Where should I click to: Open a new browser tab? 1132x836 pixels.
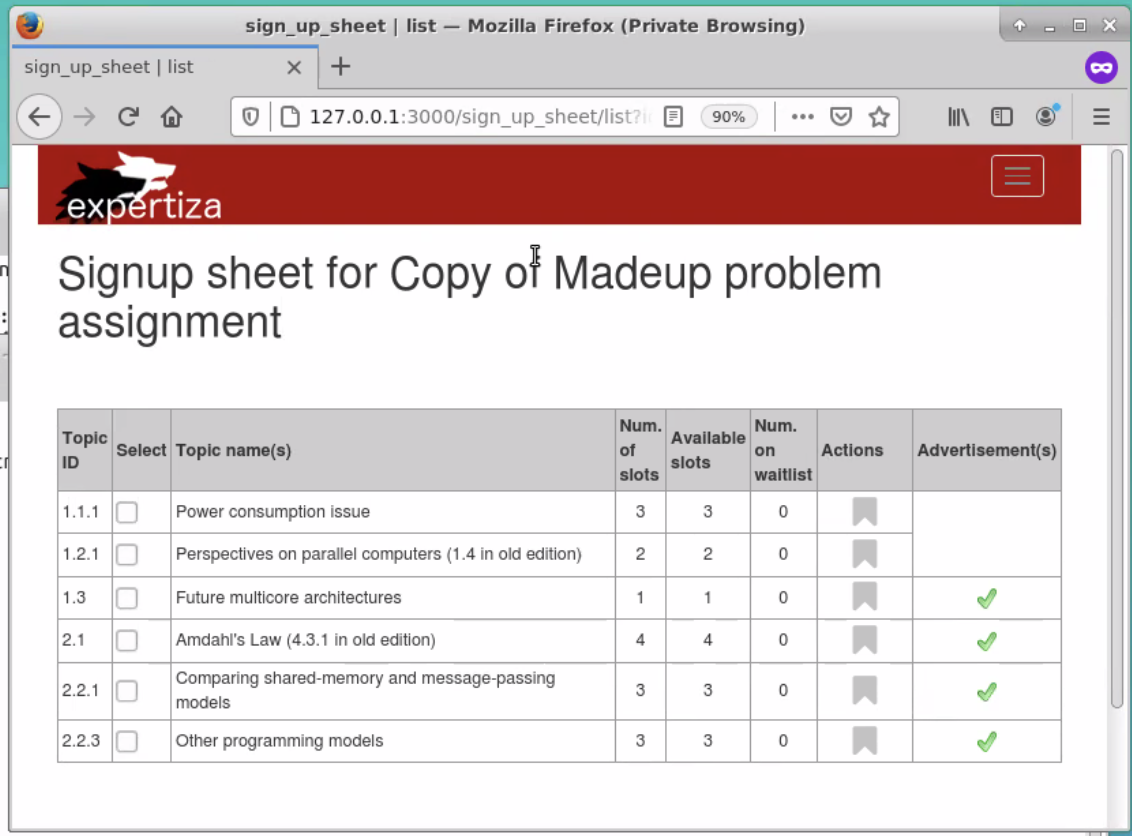[x=340, y=67]
